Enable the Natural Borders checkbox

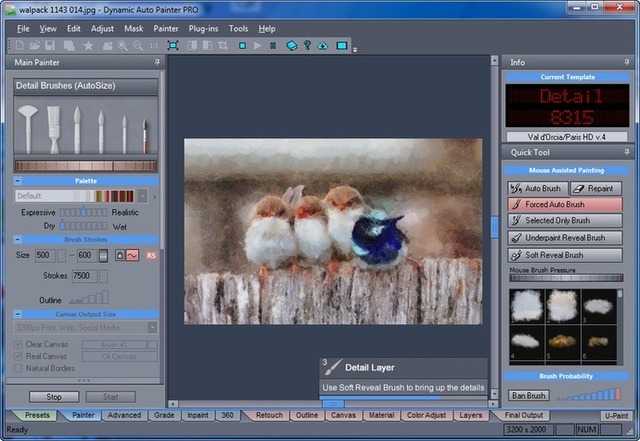click(x=19, y=369)
